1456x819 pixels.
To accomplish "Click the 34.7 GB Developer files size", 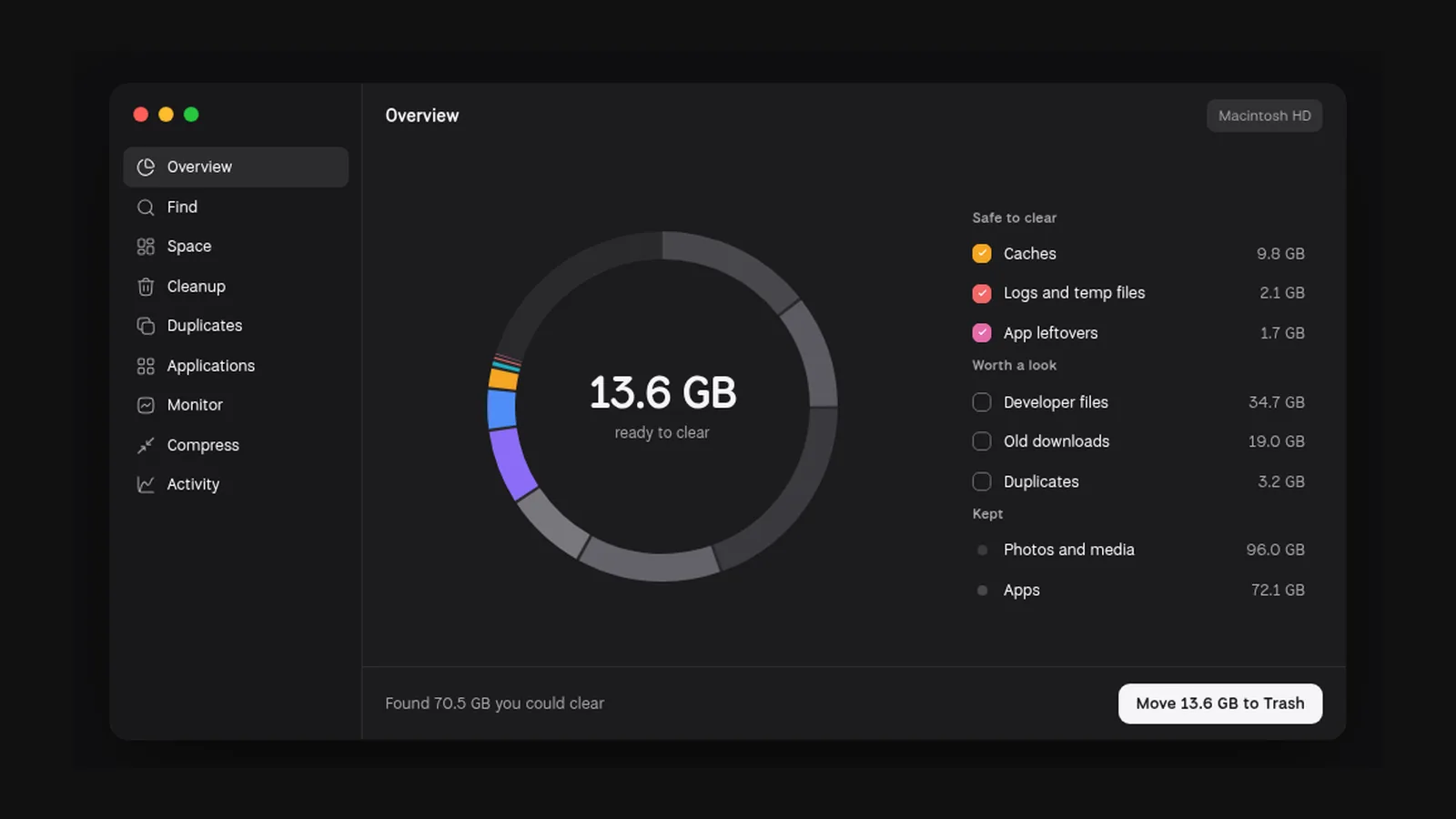I will tap(1276, 402).
